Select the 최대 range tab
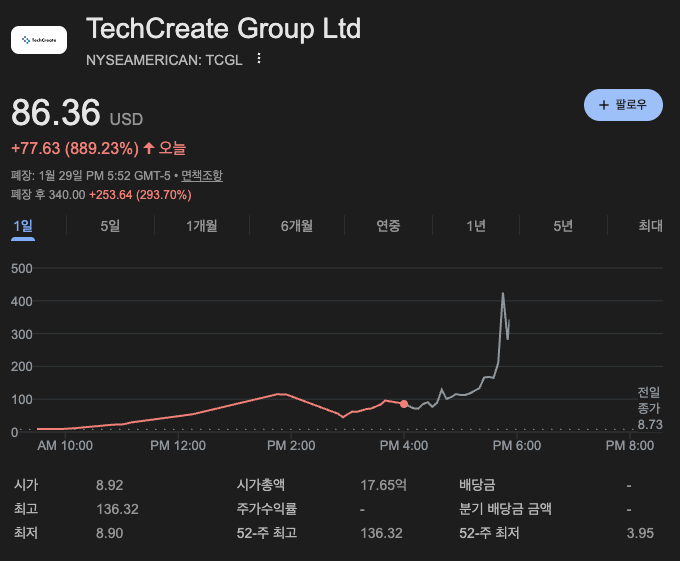This screenshot has height=561, width=680. tap(650, 226)
